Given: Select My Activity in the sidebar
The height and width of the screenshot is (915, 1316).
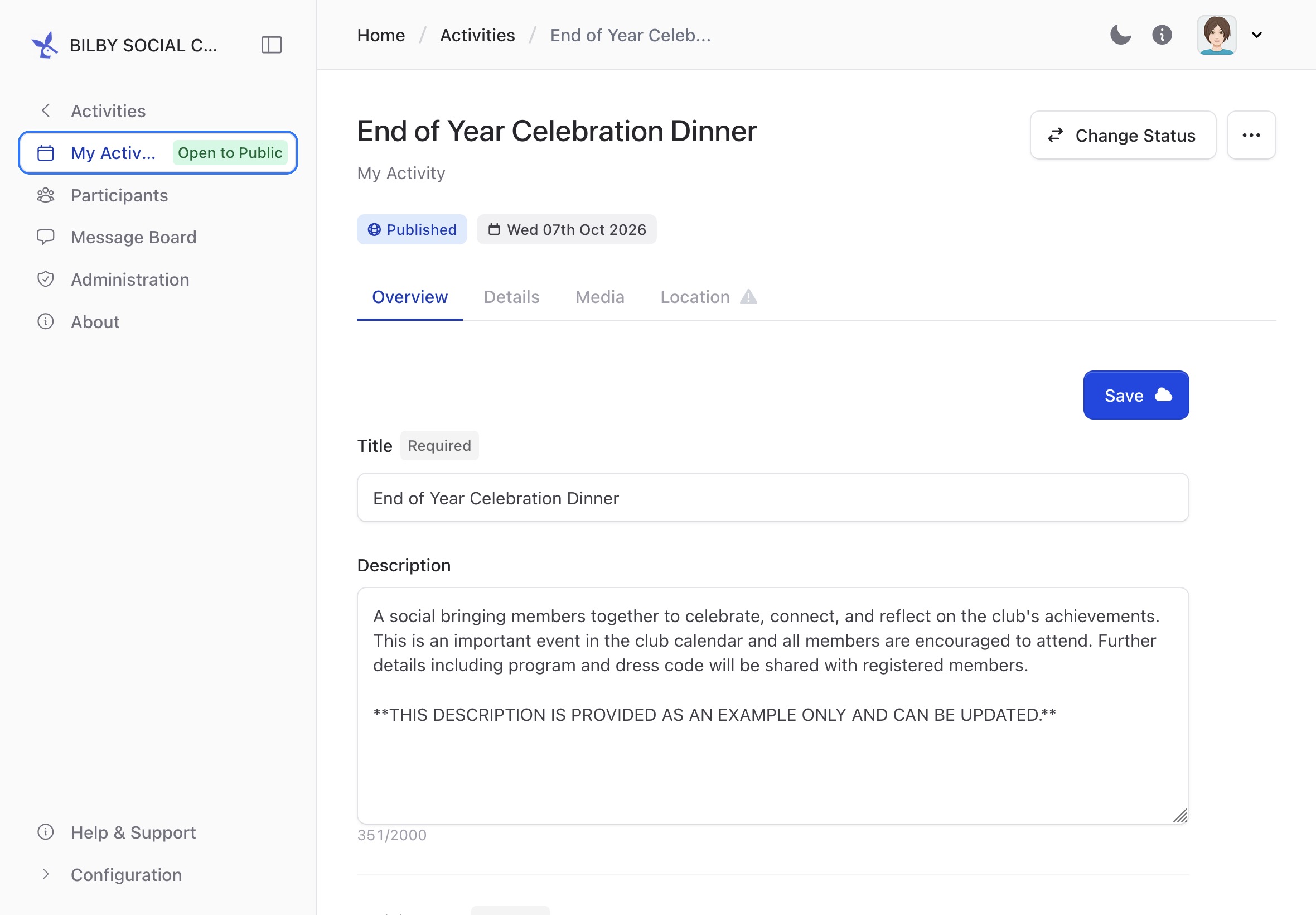Looking at the screenshot, I should [x=158, y=152].
